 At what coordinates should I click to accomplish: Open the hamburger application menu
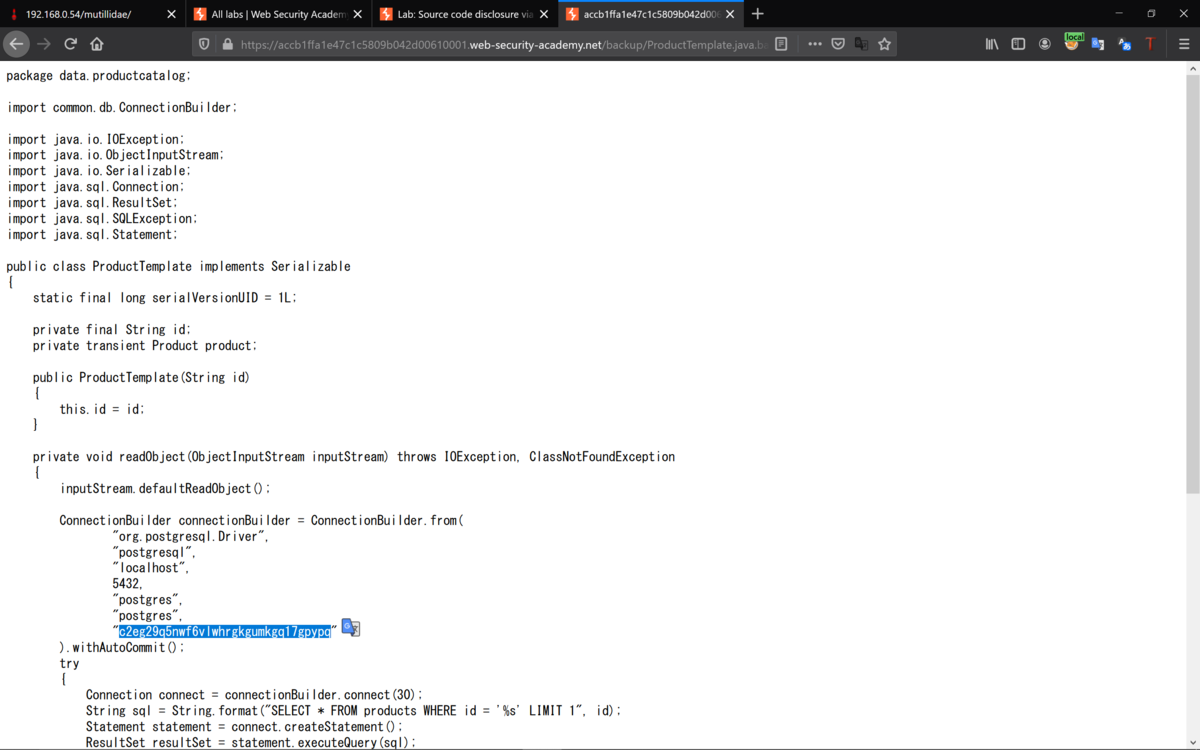coord(1184,44)
